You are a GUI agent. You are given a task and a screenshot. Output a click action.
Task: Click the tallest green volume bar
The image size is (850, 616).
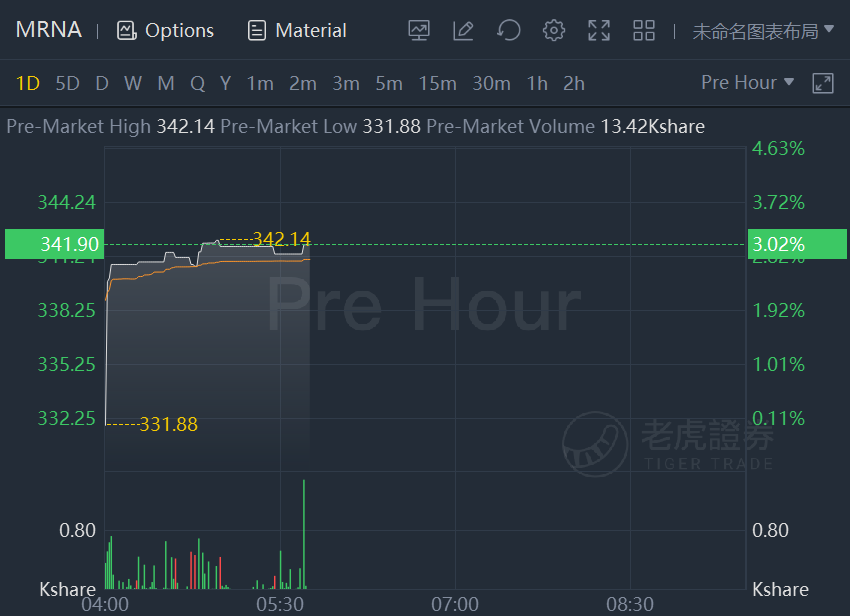pos(304,534)
